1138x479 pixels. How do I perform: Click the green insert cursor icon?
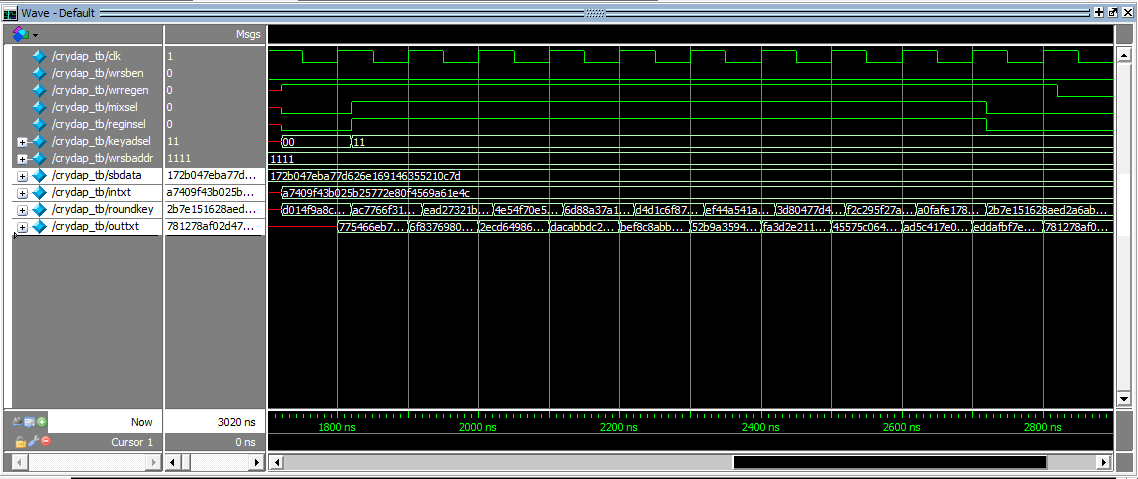(43, 422)
